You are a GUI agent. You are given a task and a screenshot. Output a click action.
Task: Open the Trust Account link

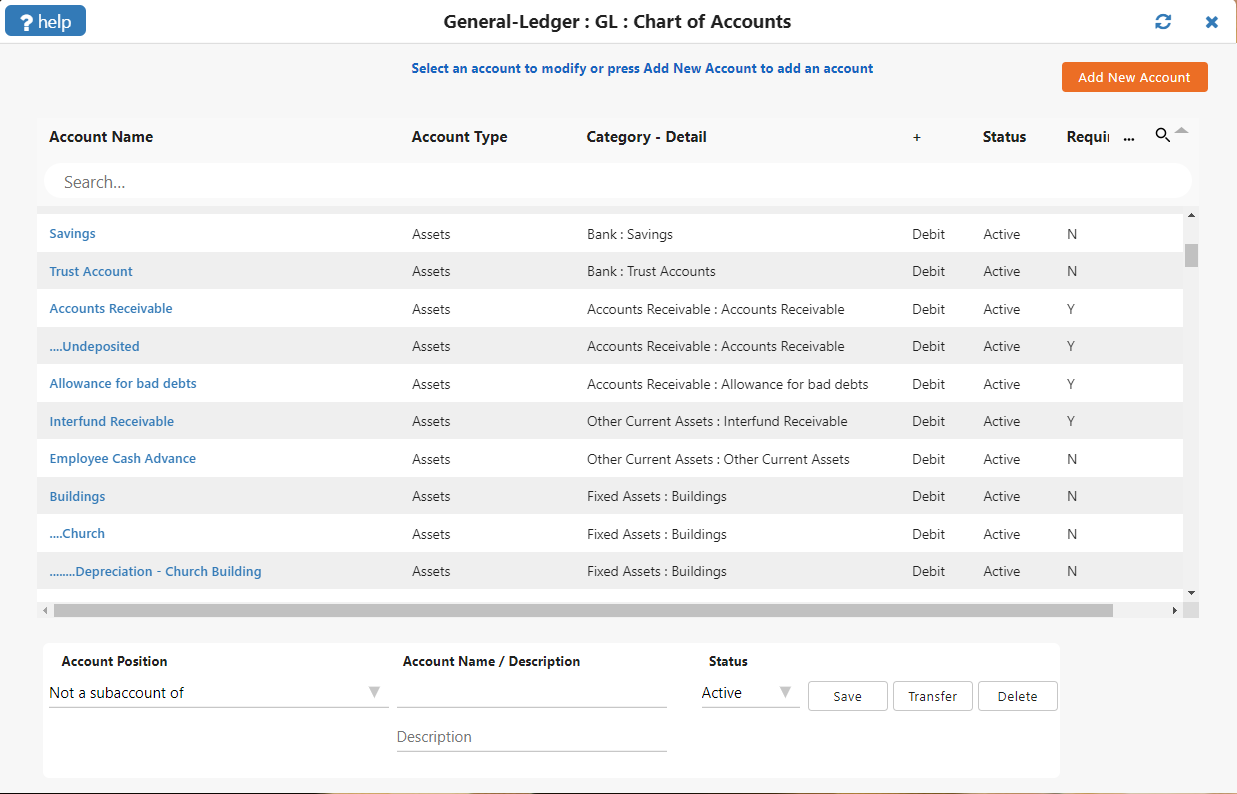click(x=91, y=272)
